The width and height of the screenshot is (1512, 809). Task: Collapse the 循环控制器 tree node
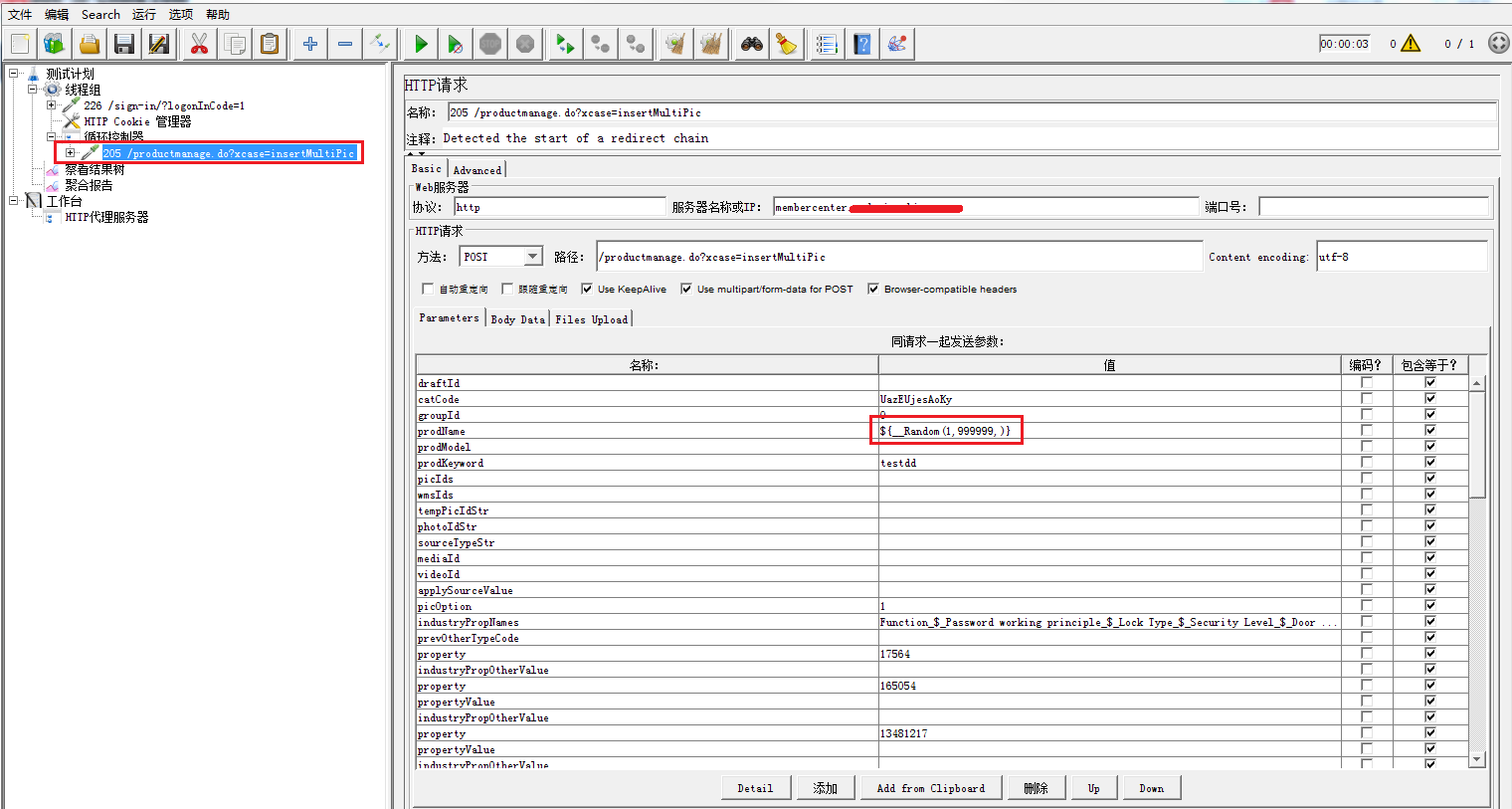click(52, 137)
